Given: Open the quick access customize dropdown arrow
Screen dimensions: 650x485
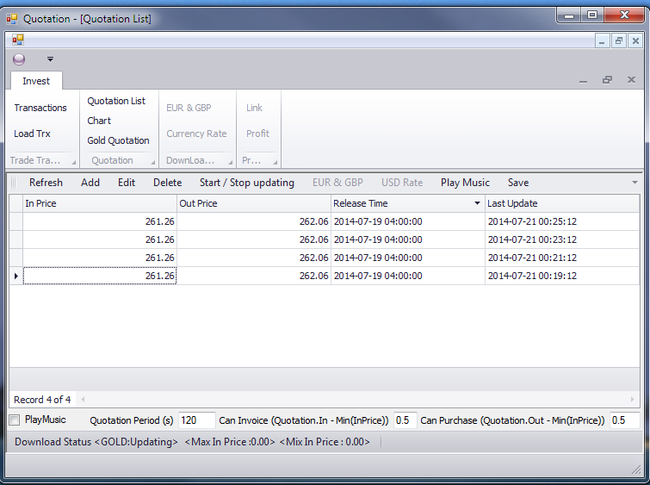Looking at the screenshot, I should click(50, 59).
